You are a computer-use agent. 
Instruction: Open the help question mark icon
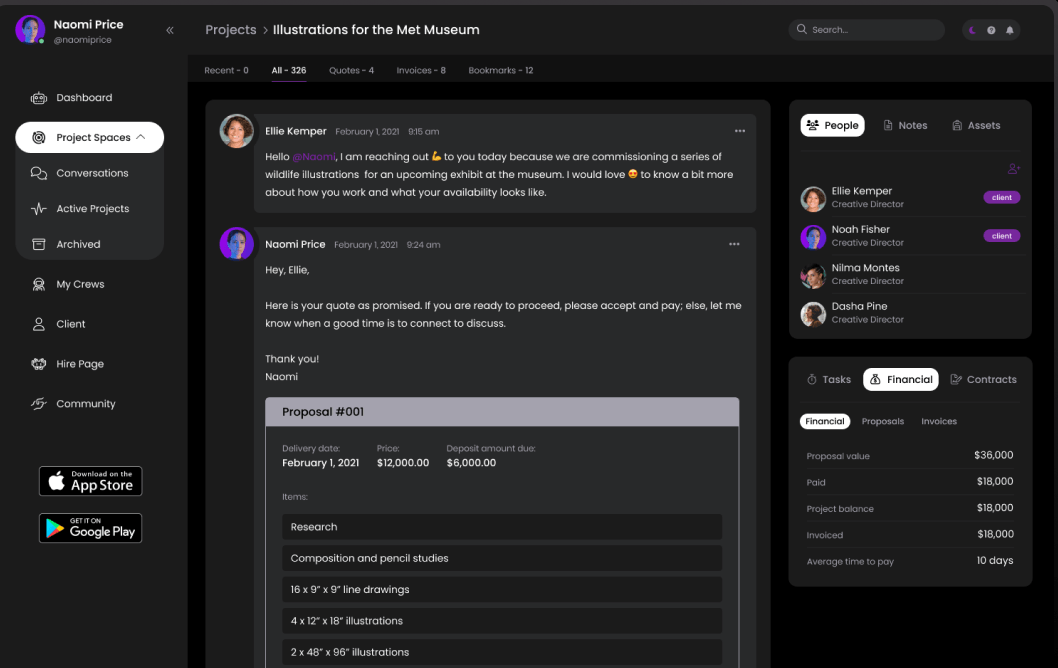pyautogui.click(x=991, y=30)
